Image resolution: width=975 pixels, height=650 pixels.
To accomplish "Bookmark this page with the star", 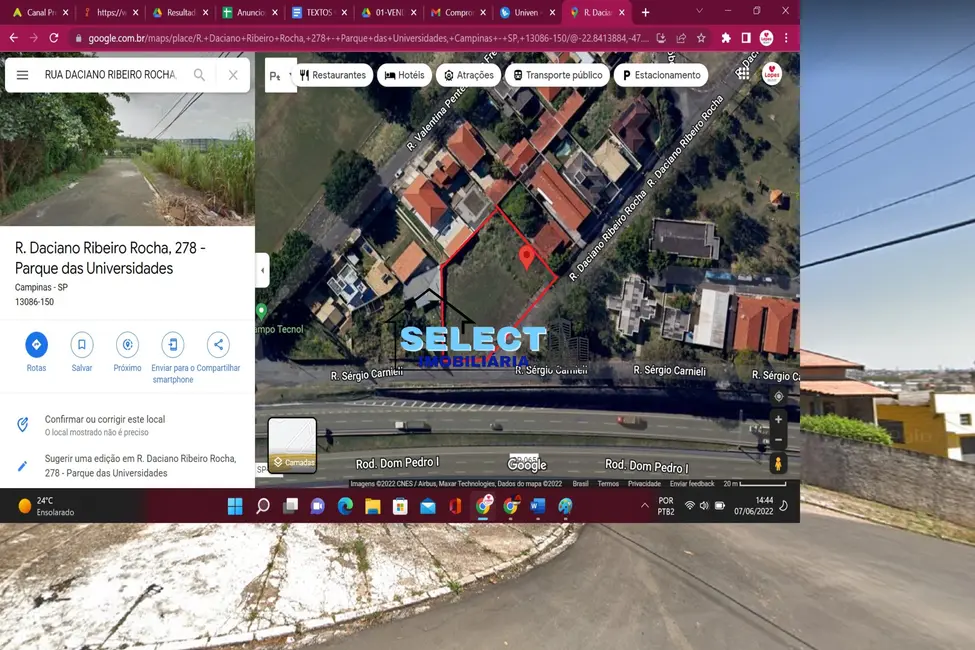I will [701, 38].
